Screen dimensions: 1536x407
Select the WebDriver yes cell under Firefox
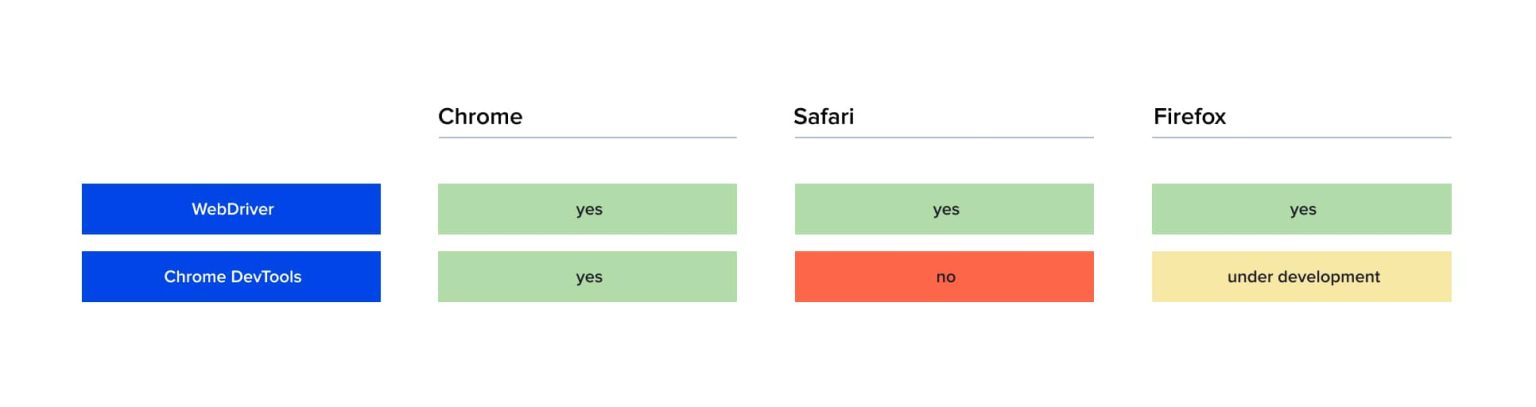pyautogui.click(x=1301, y=209)
